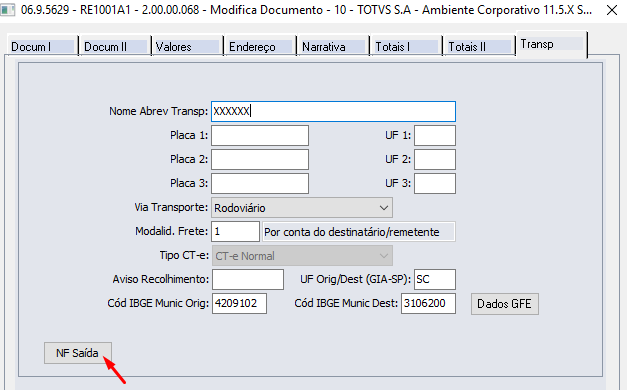This screenshot has height=390, width=627.
Task: Select the Valores tab
Action: point(188,46)
